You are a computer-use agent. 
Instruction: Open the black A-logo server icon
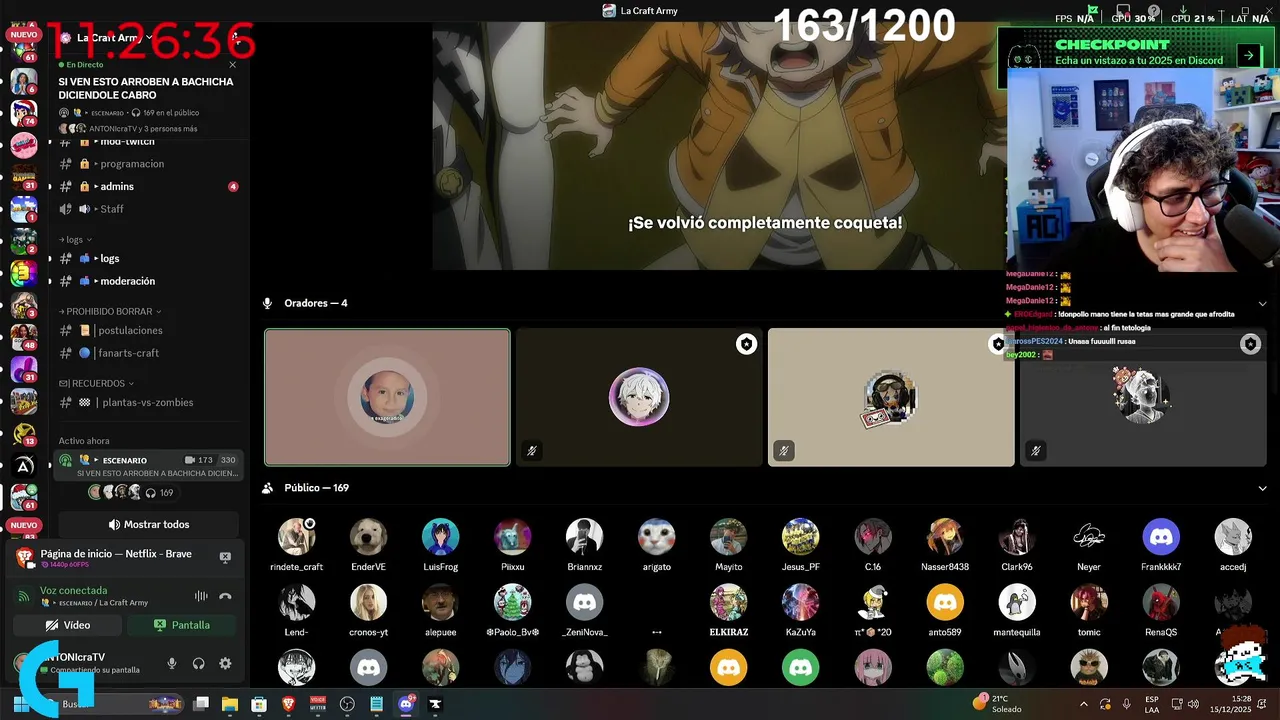(x=24, y=466)
